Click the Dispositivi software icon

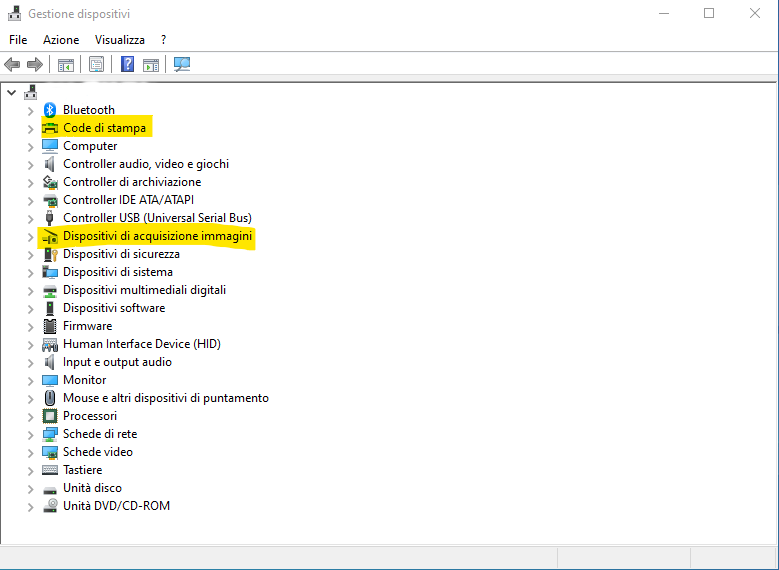click(x=50, y=308)
